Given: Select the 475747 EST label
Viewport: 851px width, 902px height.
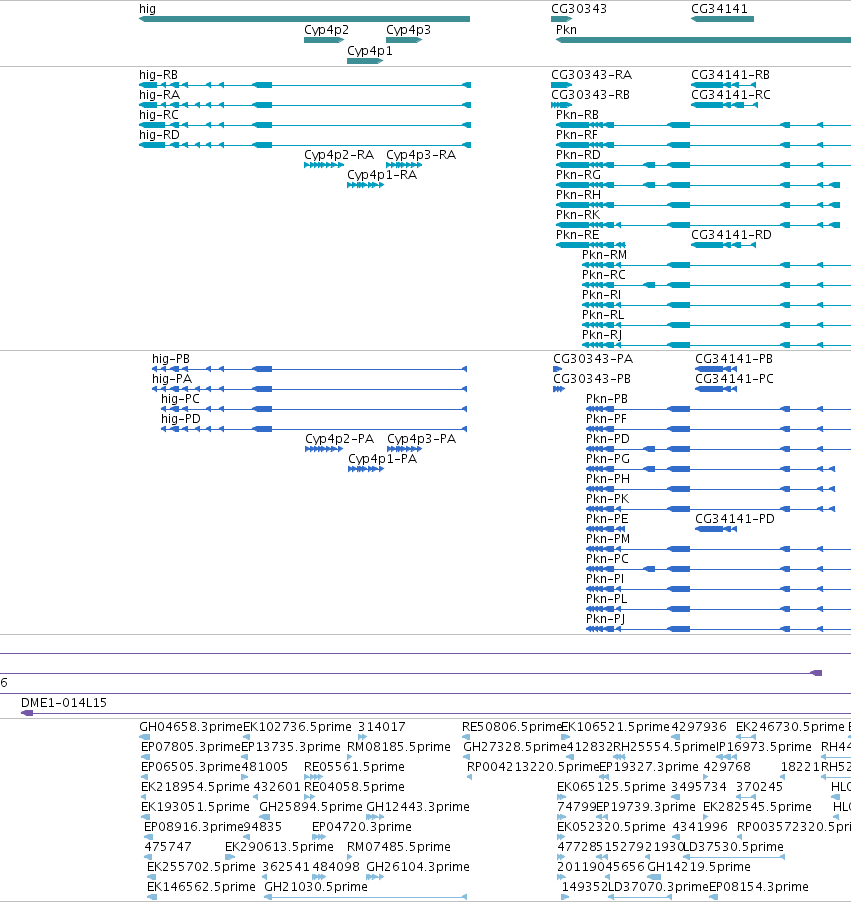Looking at the screenshot, I should pos(167,847).
